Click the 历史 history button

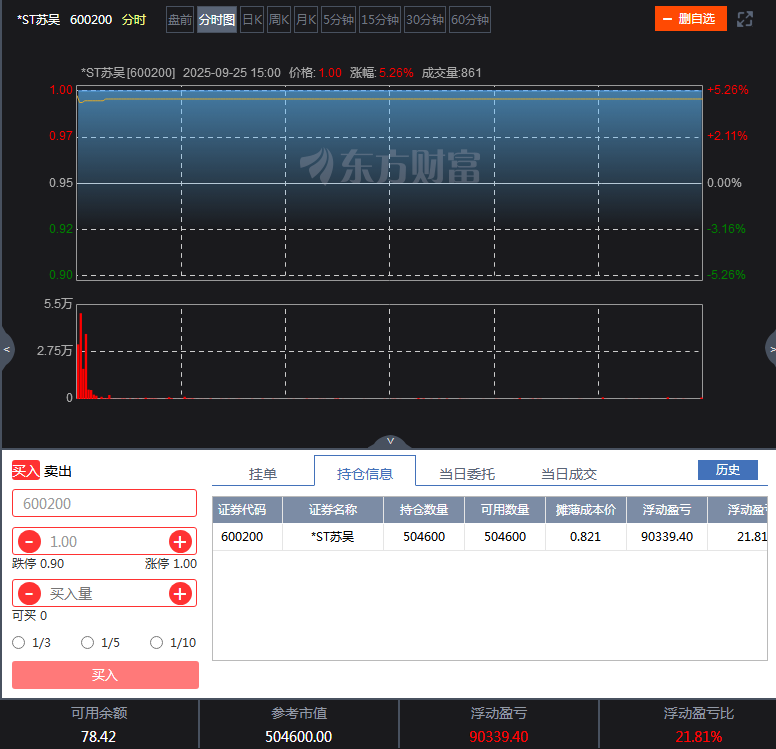pos(728,470)
